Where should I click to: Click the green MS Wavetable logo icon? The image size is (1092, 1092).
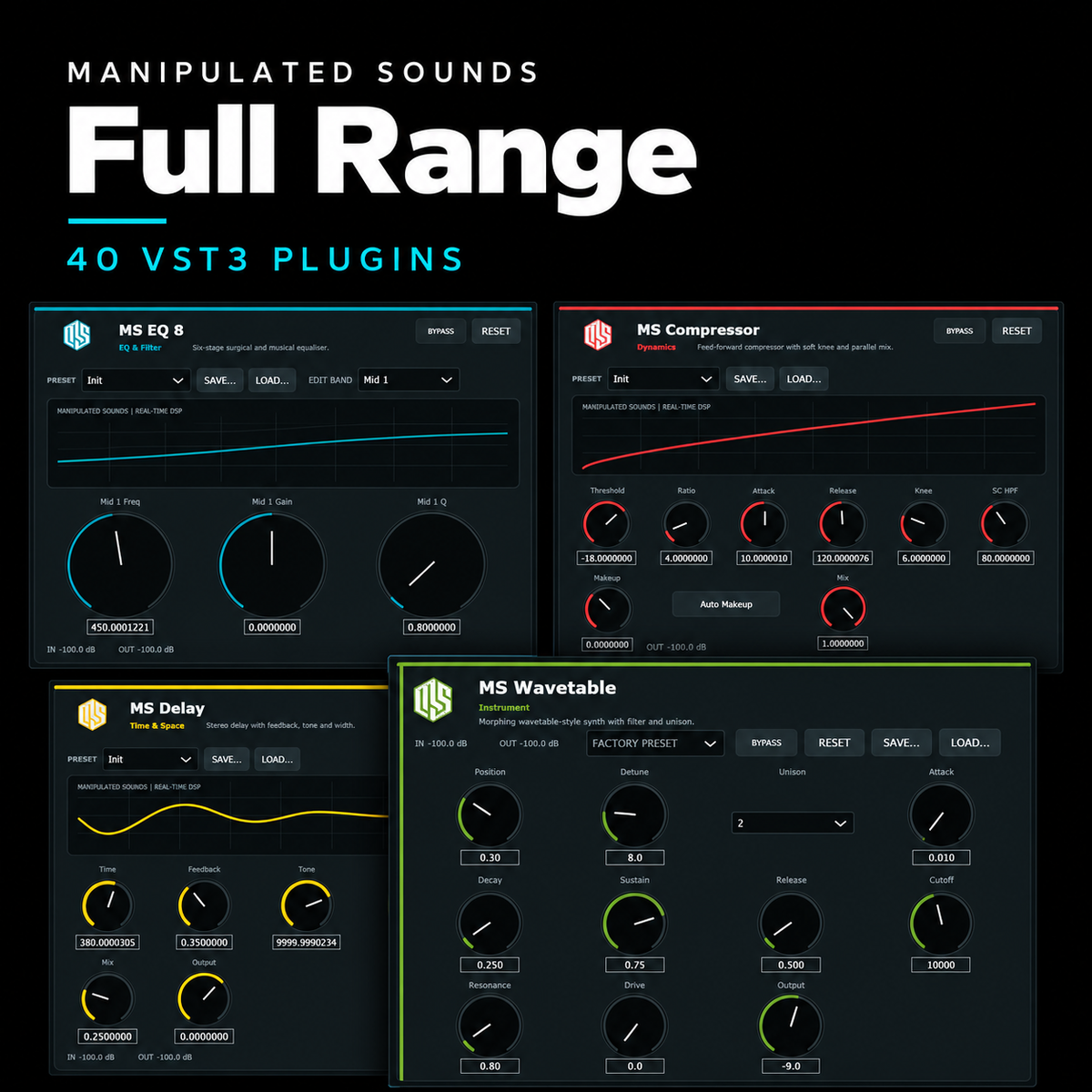tap(433, 699)
